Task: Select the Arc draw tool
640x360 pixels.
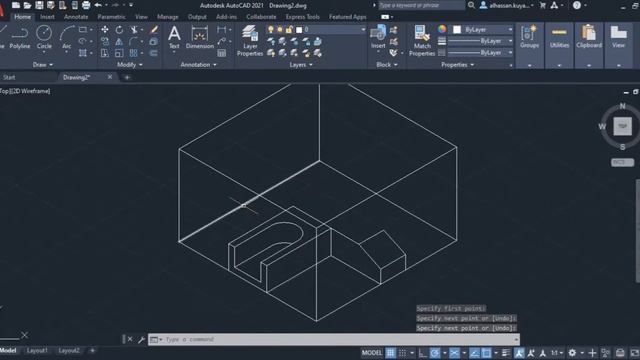Action: (x=67, y=38)
